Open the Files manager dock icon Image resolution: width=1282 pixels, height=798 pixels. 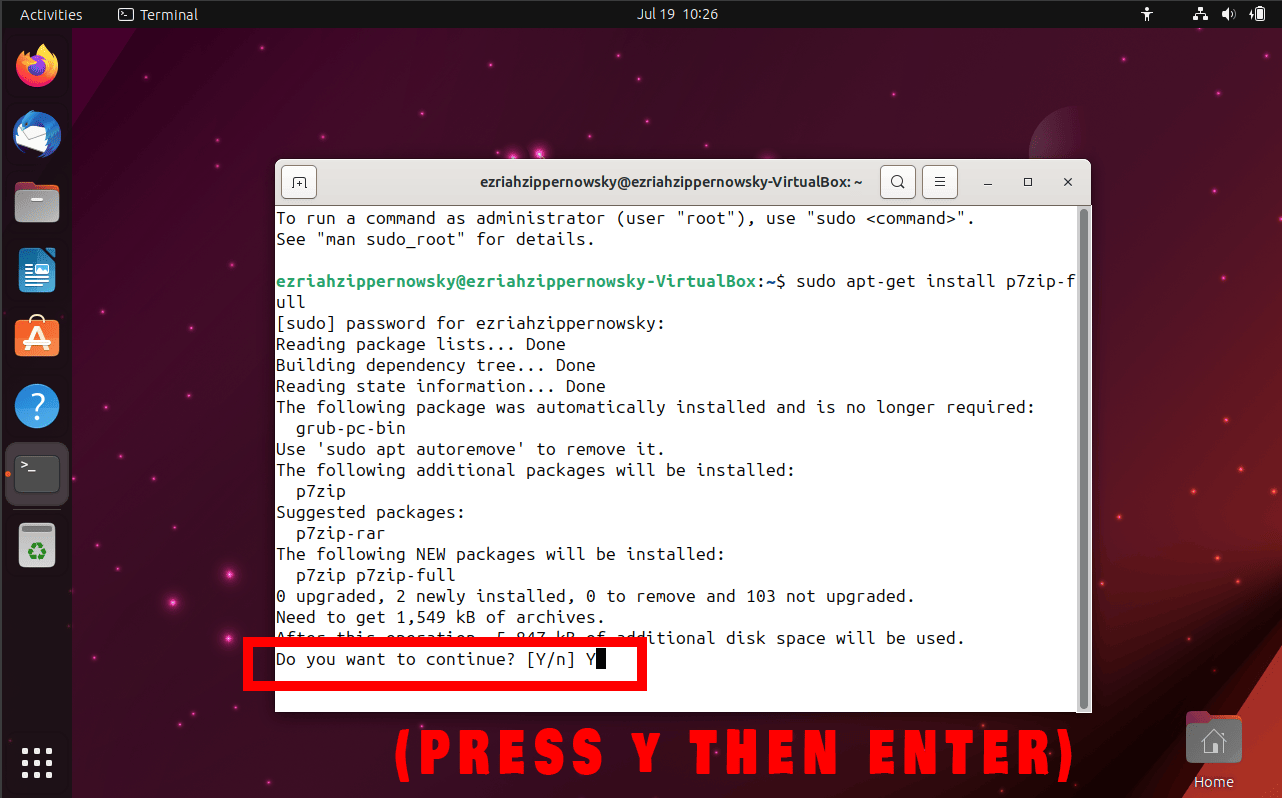pos(37,203)
